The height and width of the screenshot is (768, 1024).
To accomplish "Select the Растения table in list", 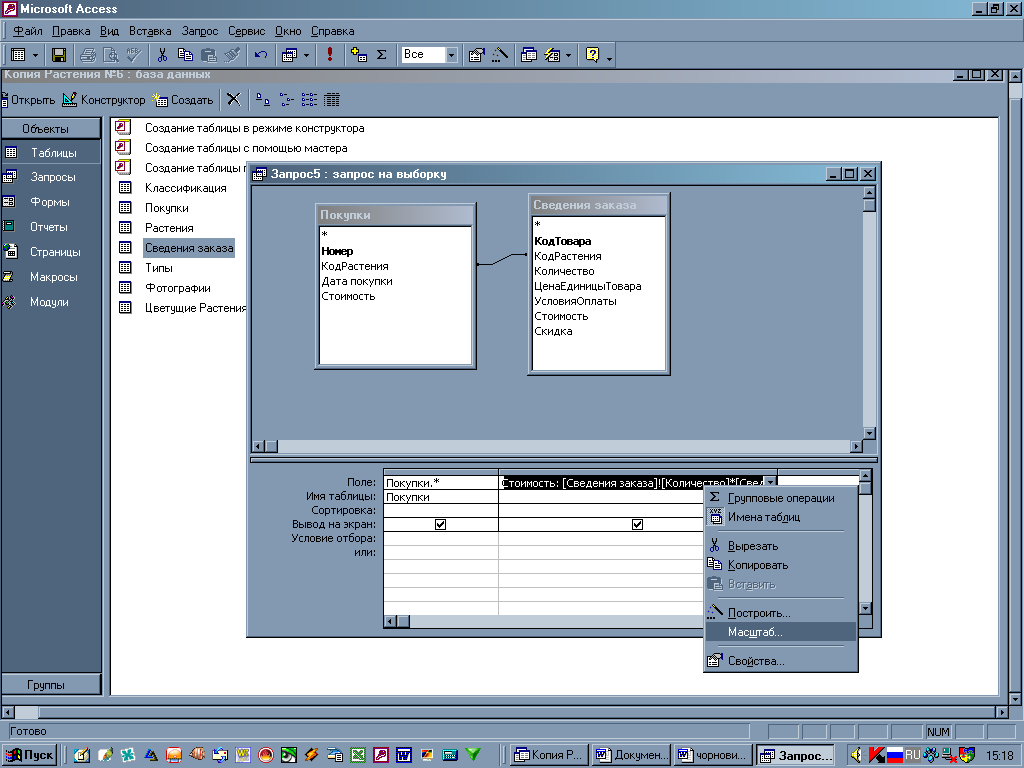I will pyautogui.click(x=169, y=228).
